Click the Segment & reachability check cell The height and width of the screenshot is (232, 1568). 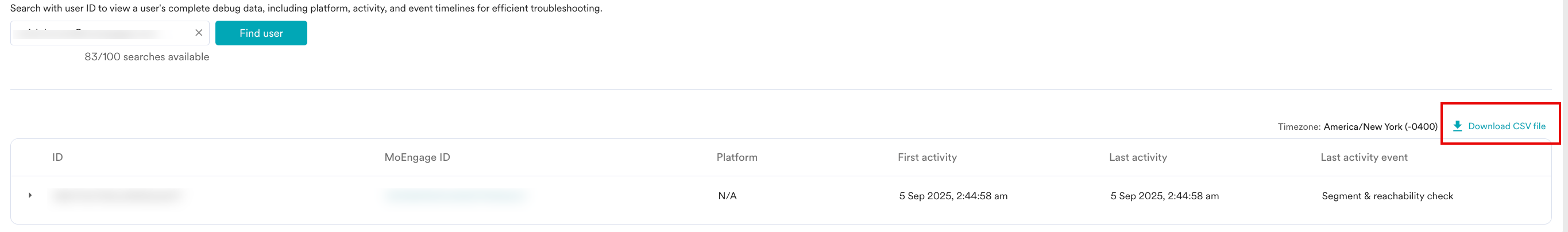(x=1387, y=196)
